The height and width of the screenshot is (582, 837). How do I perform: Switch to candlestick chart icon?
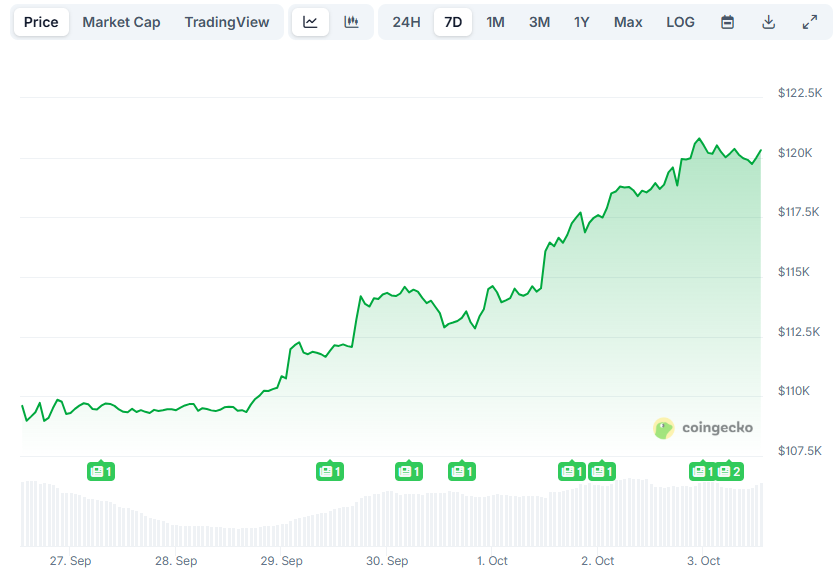click(351, 22)
